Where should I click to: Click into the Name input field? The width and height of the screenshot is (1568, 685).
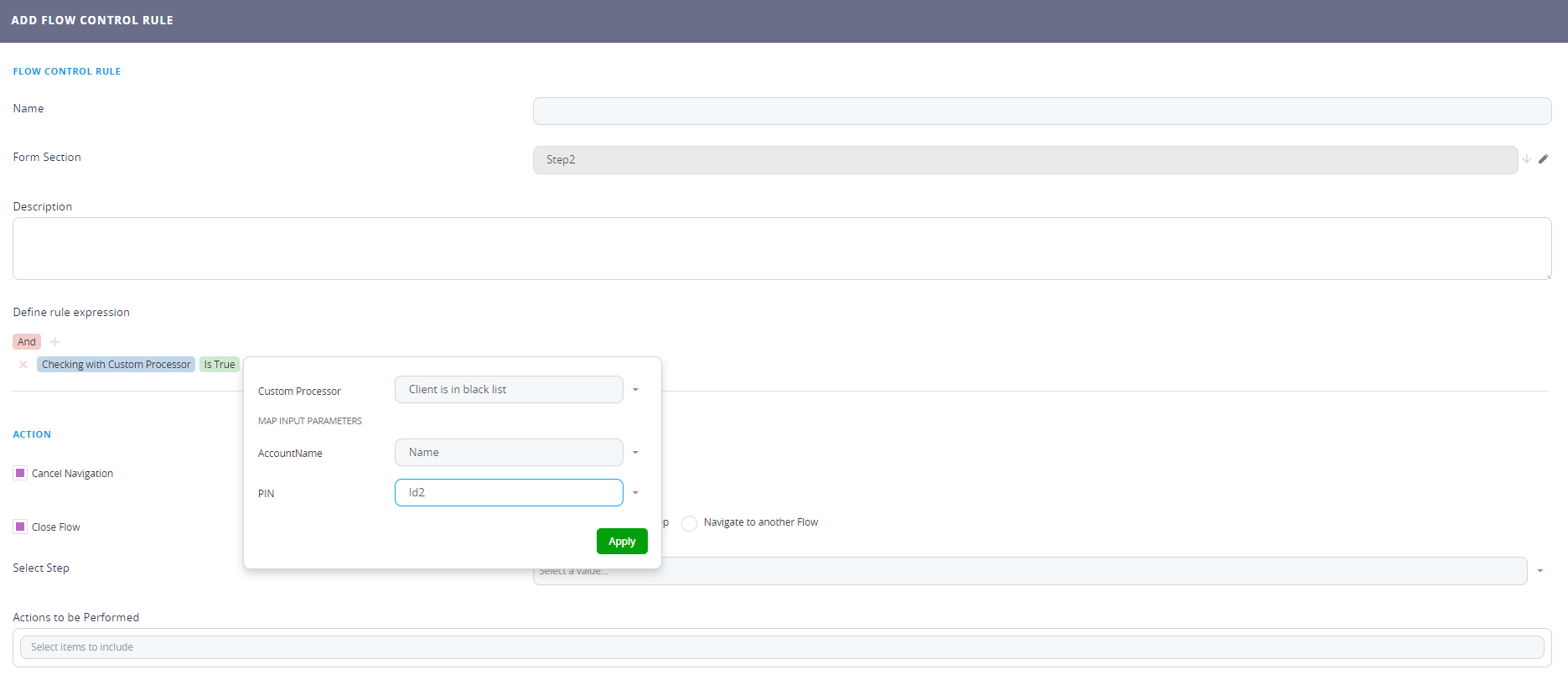[1042, 112]
